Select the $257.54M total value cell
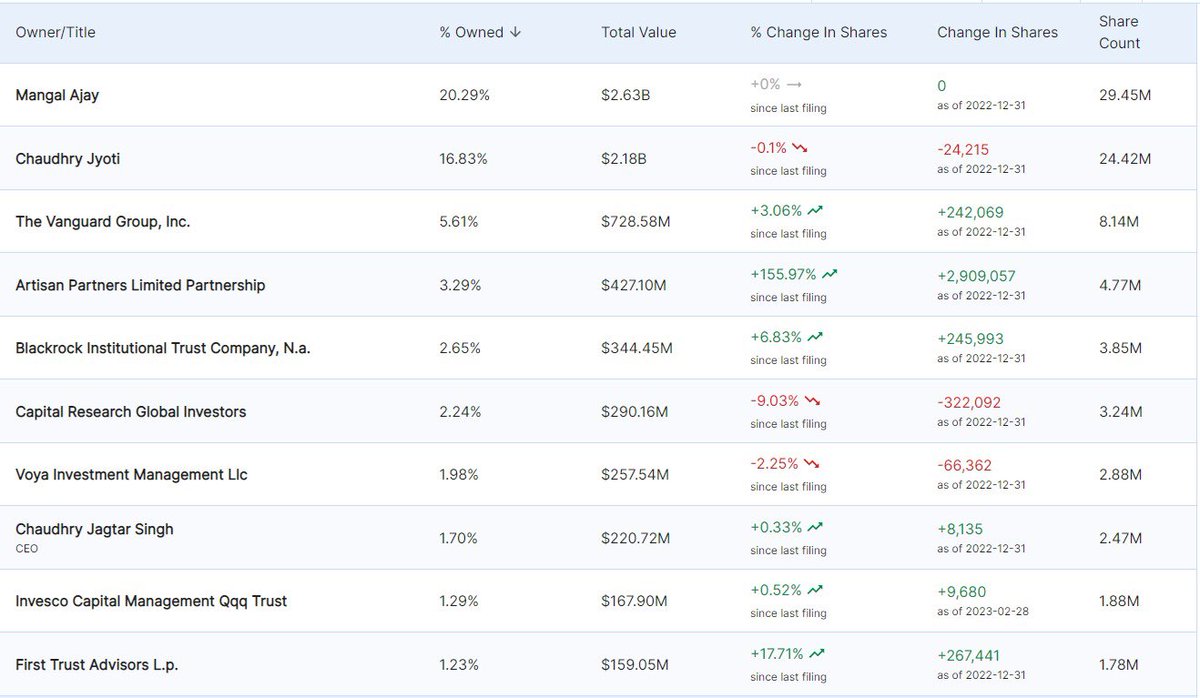 pos(634,474)
